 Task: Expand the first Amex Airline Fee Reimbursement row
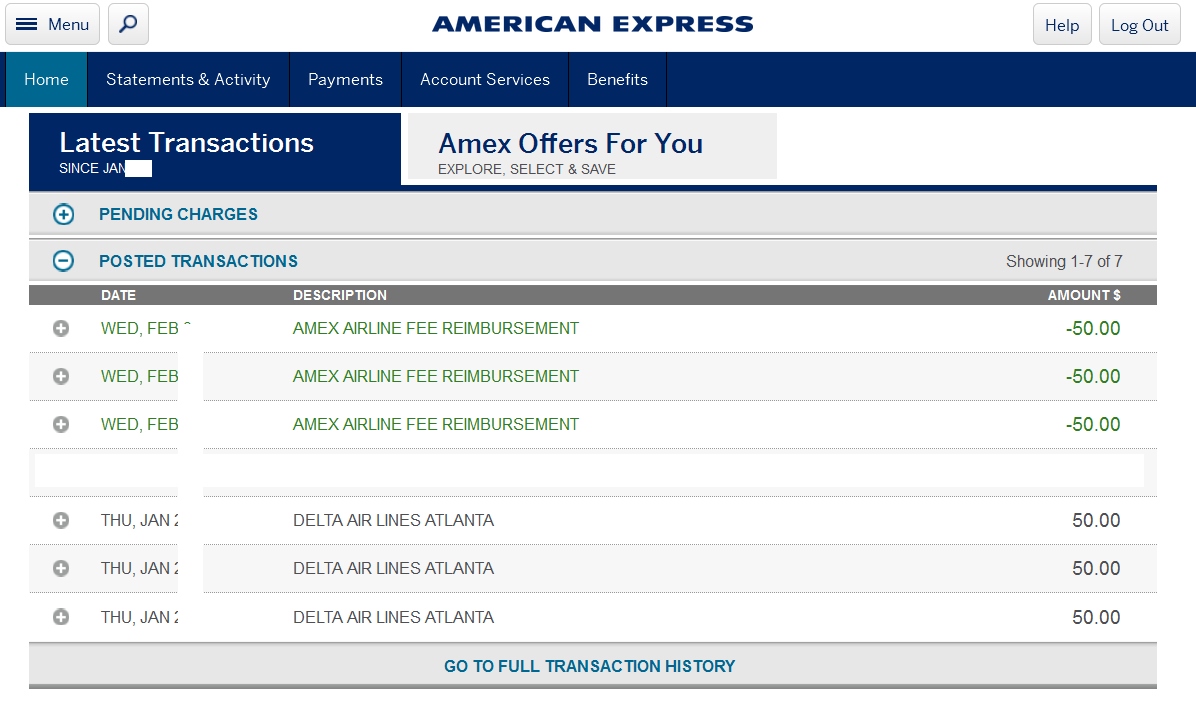(x=61, y=328)
